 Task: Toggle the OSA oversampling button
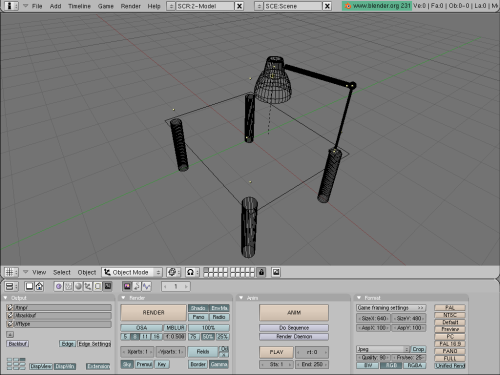141,328
